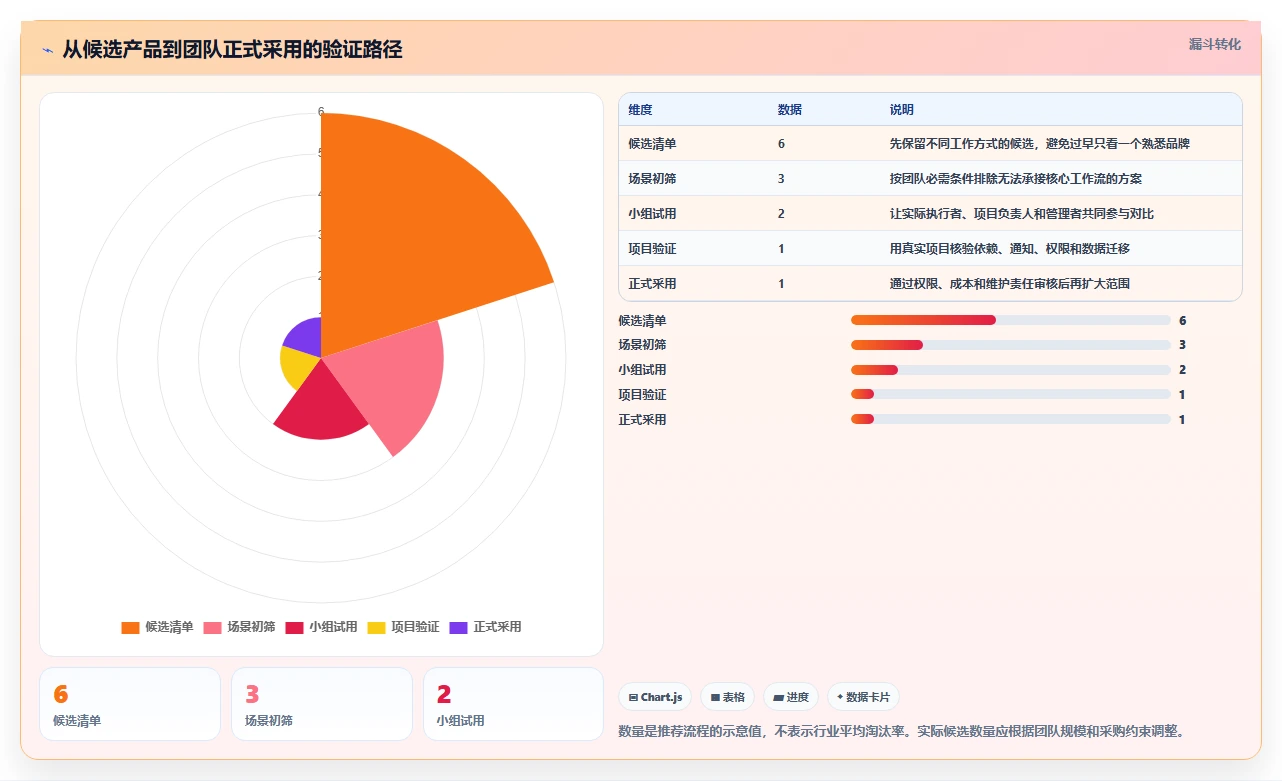Click the 说明 column header
The height and width of the screenshot is (781, 1282).
pos(902,110)
